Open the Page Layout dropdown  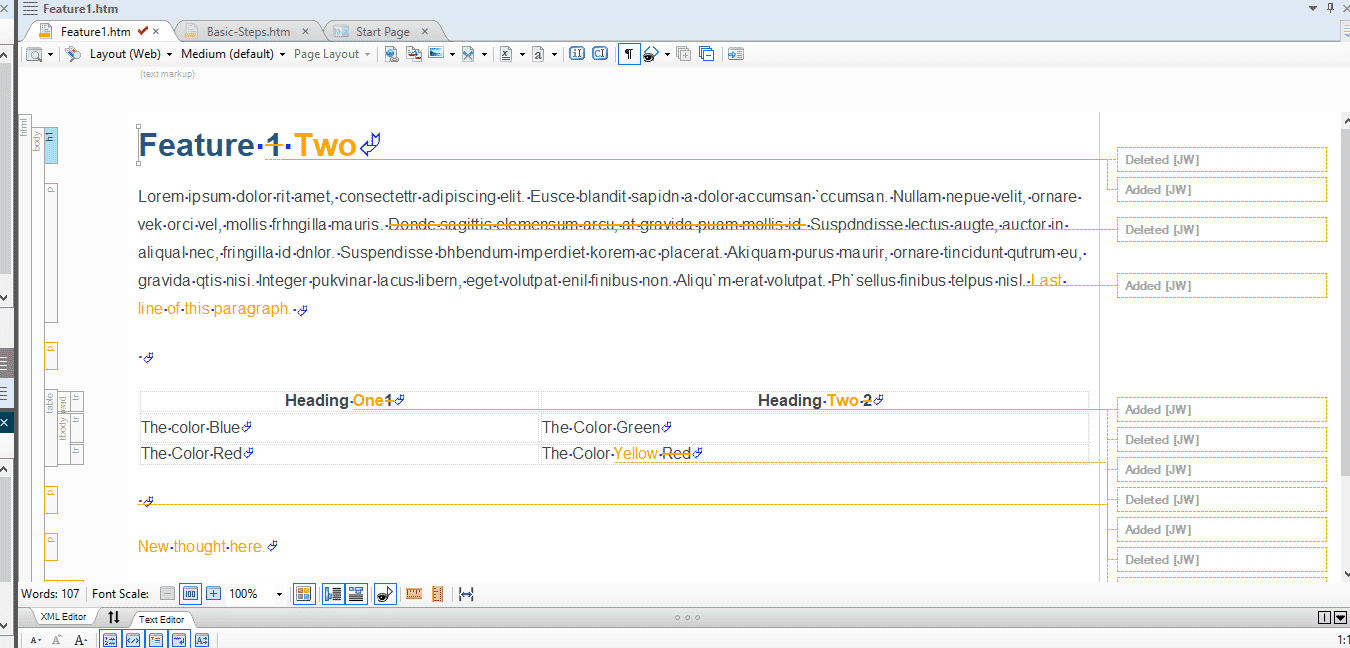[332, 54]
